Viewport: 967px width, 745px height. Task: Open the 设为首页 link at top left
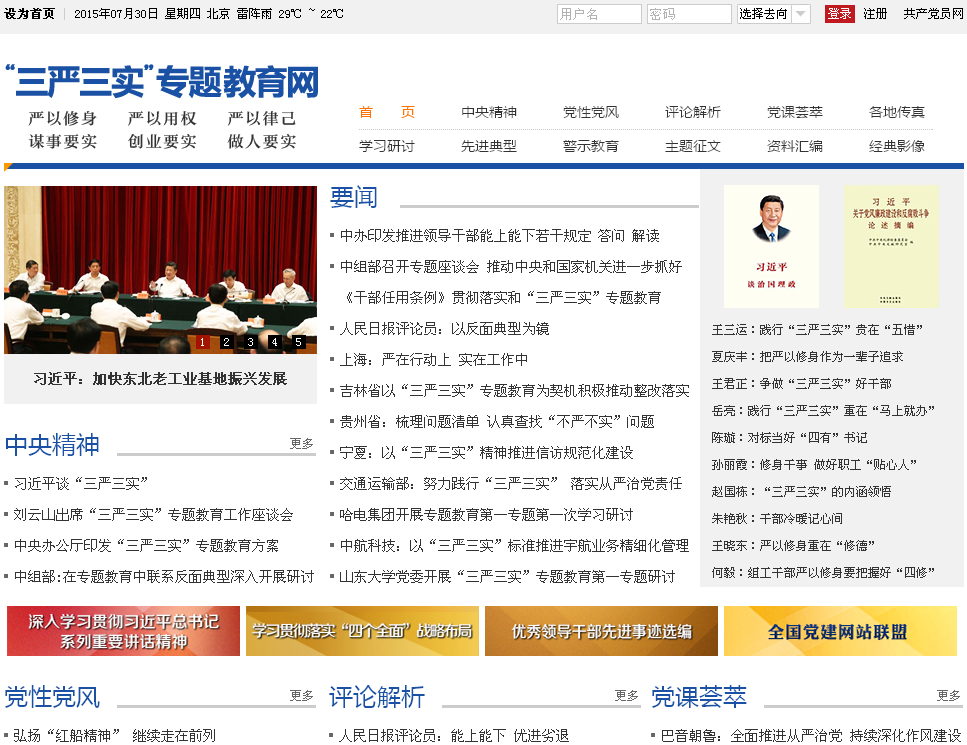pos(30,14)
